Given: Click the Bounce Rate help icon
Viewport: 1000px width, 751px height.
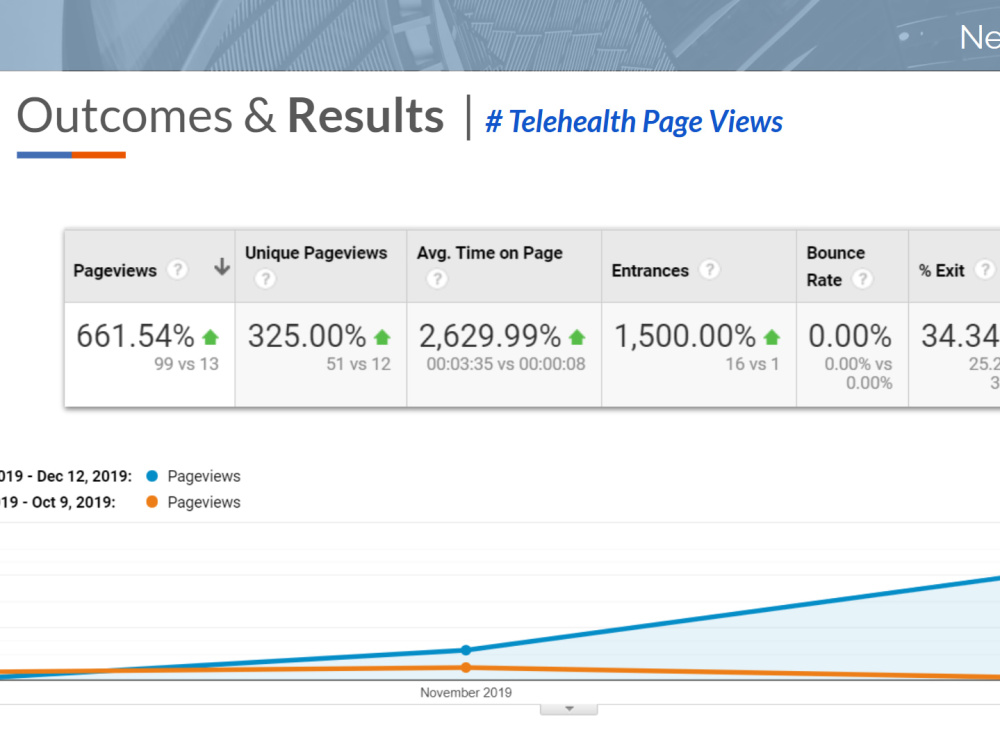Looking at the screenshot, I should tap(862, 279).
